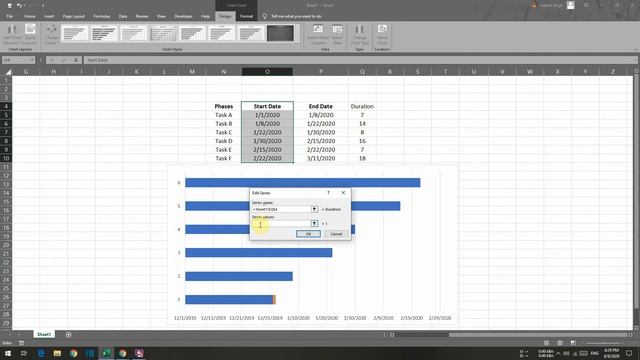Click Change Chart Type icon
Screen dimensions: 640x360
(360, 29)
